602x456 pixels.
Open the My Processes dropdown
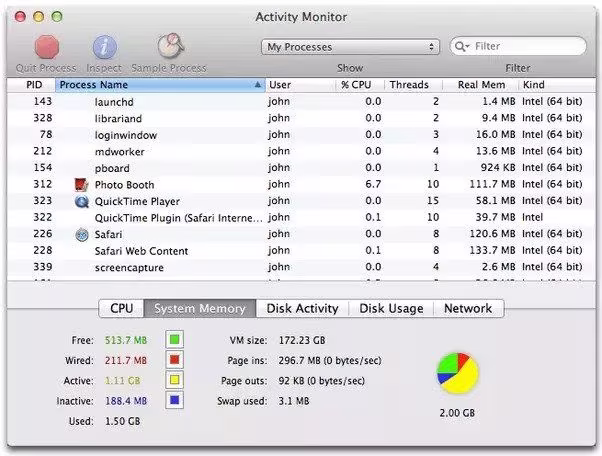[350, 47]
